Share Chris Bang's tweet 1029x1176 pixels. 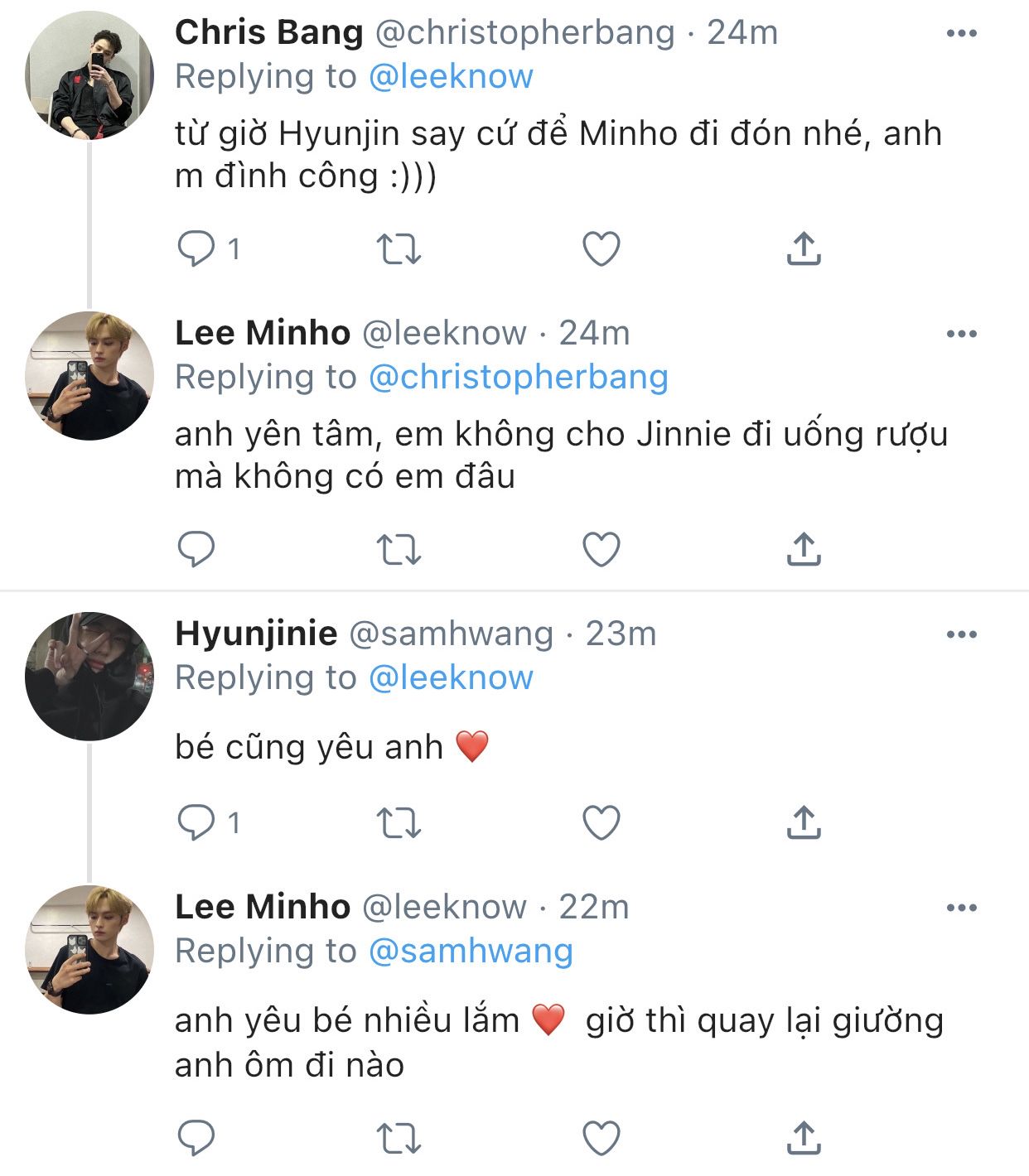803,248
